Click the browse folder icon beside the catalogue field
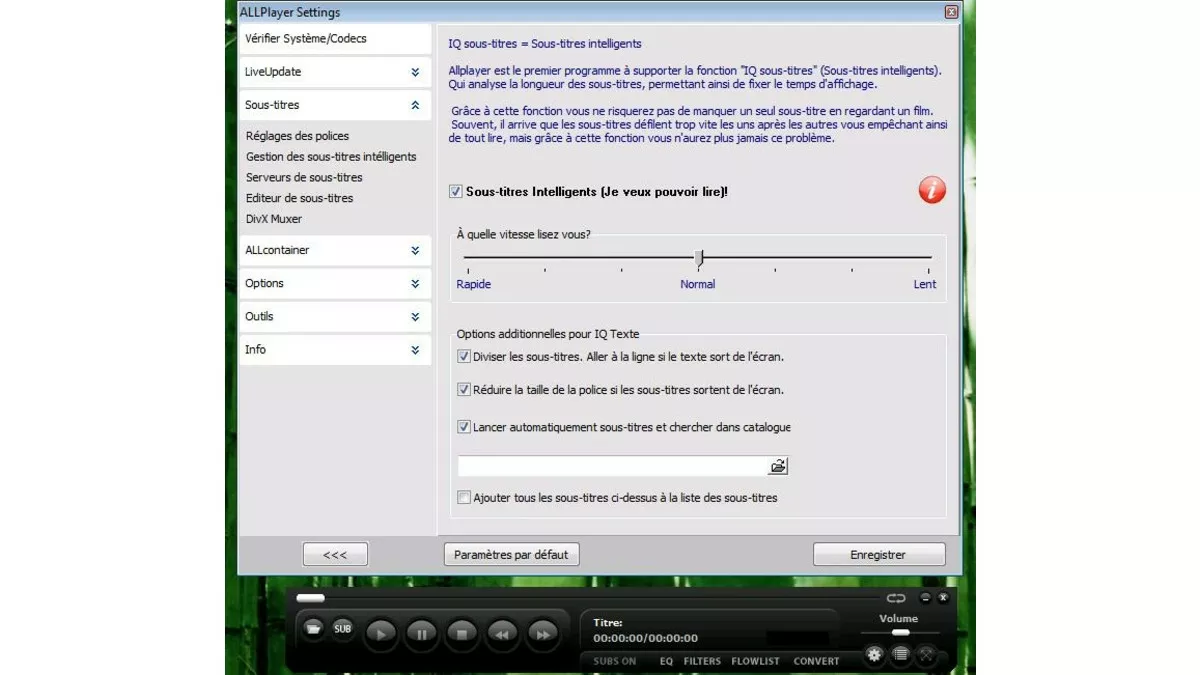The image size is (1200, 675). click(x=779, y=465)
